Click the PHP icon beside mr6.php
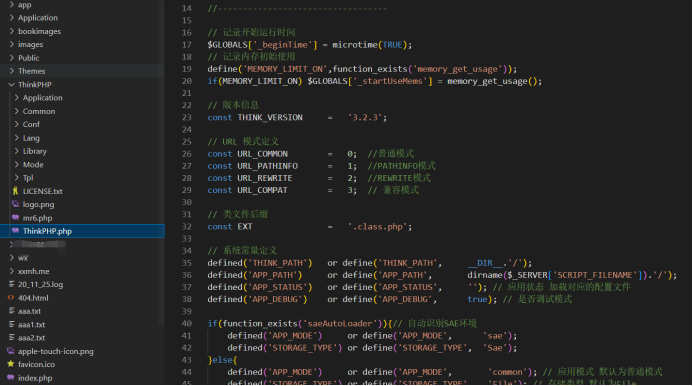 click(15, 218)
